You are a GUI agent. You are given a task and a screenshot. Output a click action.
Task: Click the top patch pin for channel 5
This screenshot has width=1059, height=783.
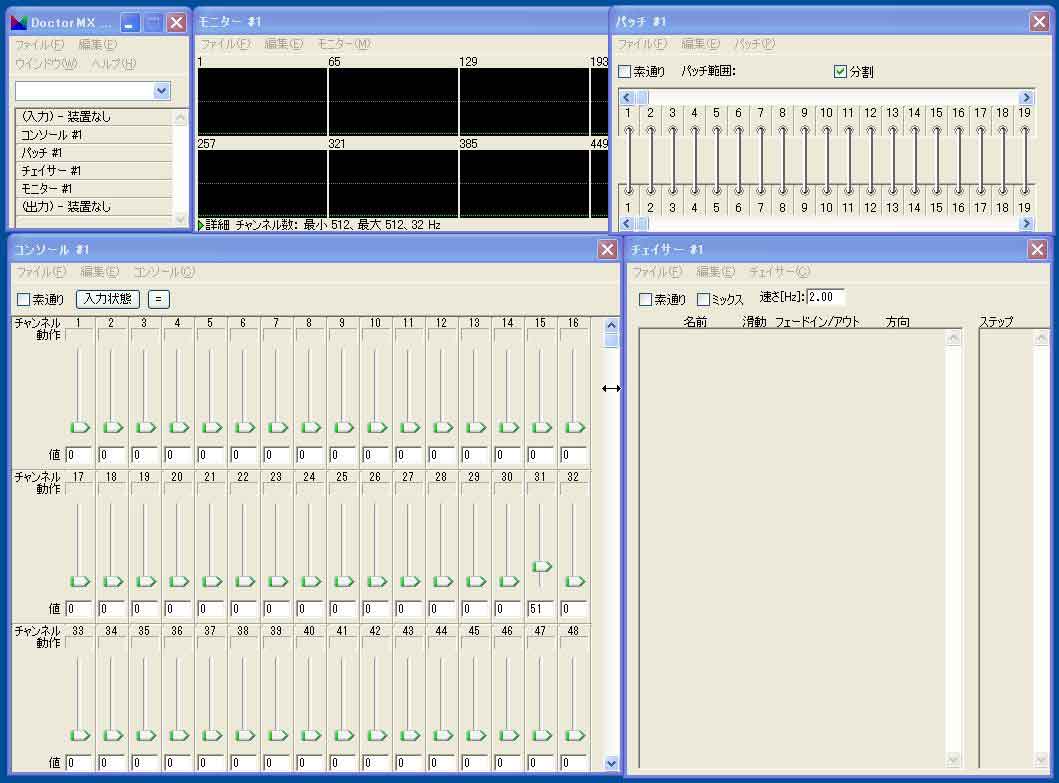(716, 130)
